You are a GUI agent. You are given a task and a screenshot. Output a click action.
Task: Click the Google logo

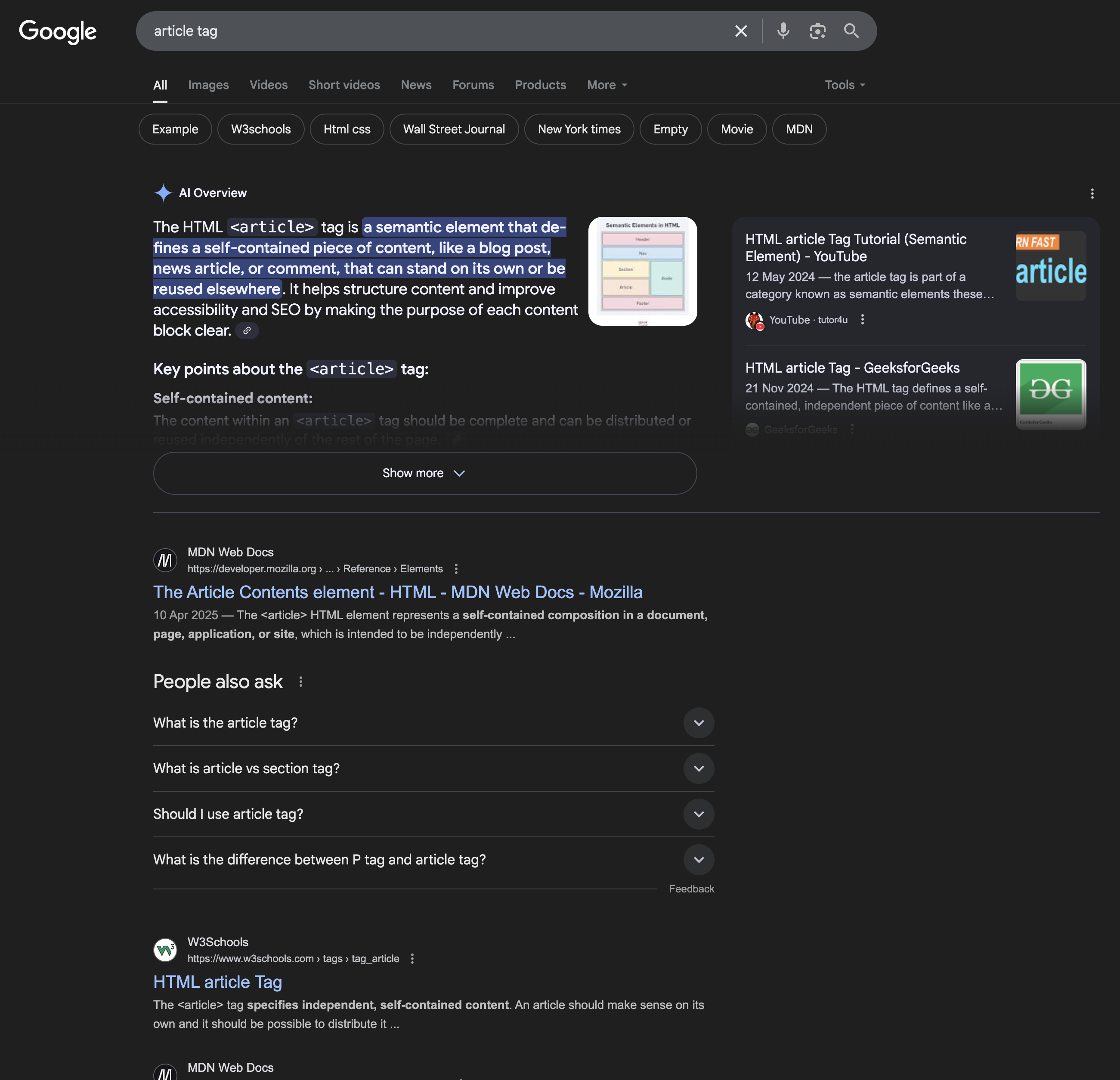58,31
